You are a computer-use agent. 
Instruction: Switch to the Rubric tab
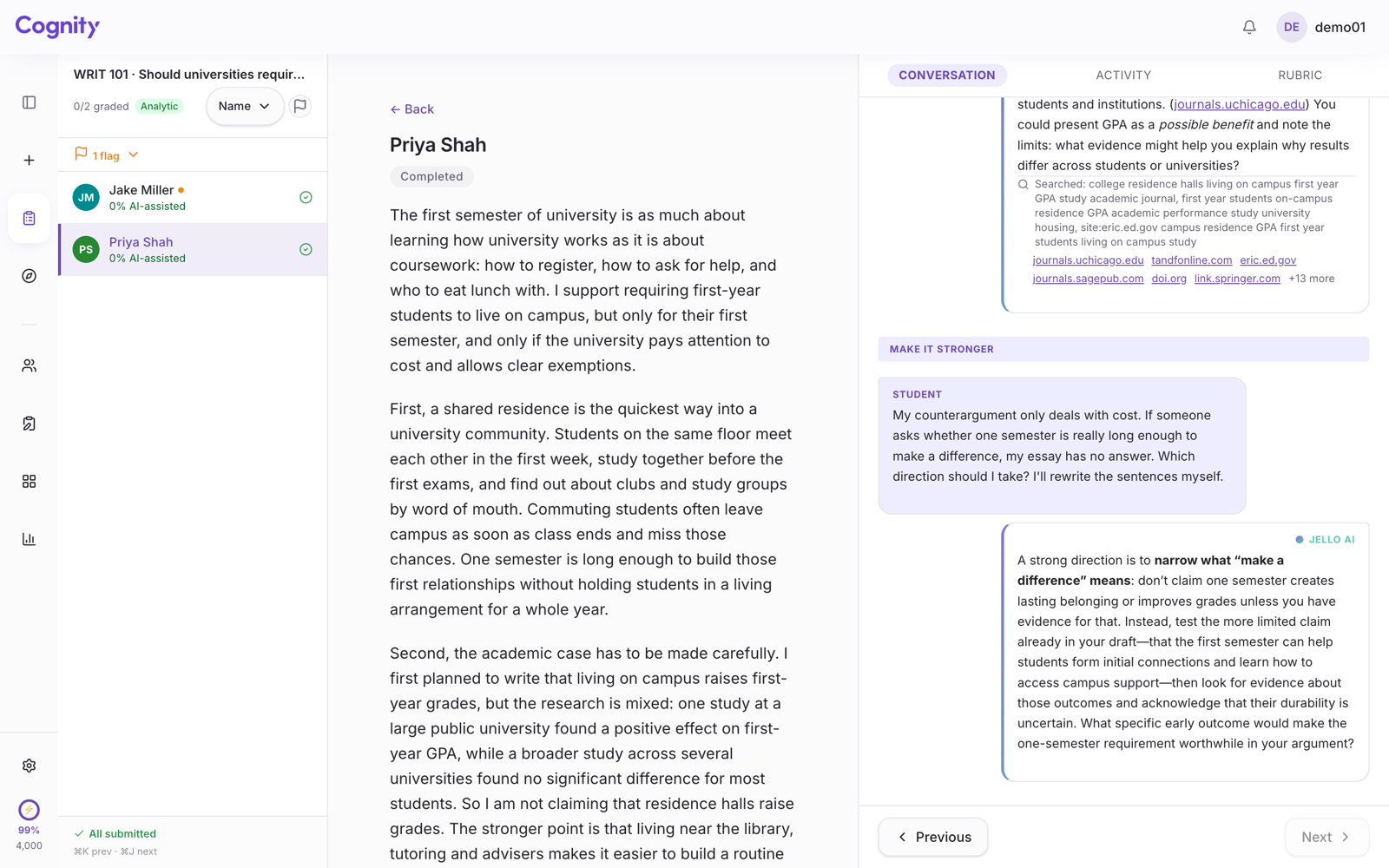click(x=1300, y=76)
